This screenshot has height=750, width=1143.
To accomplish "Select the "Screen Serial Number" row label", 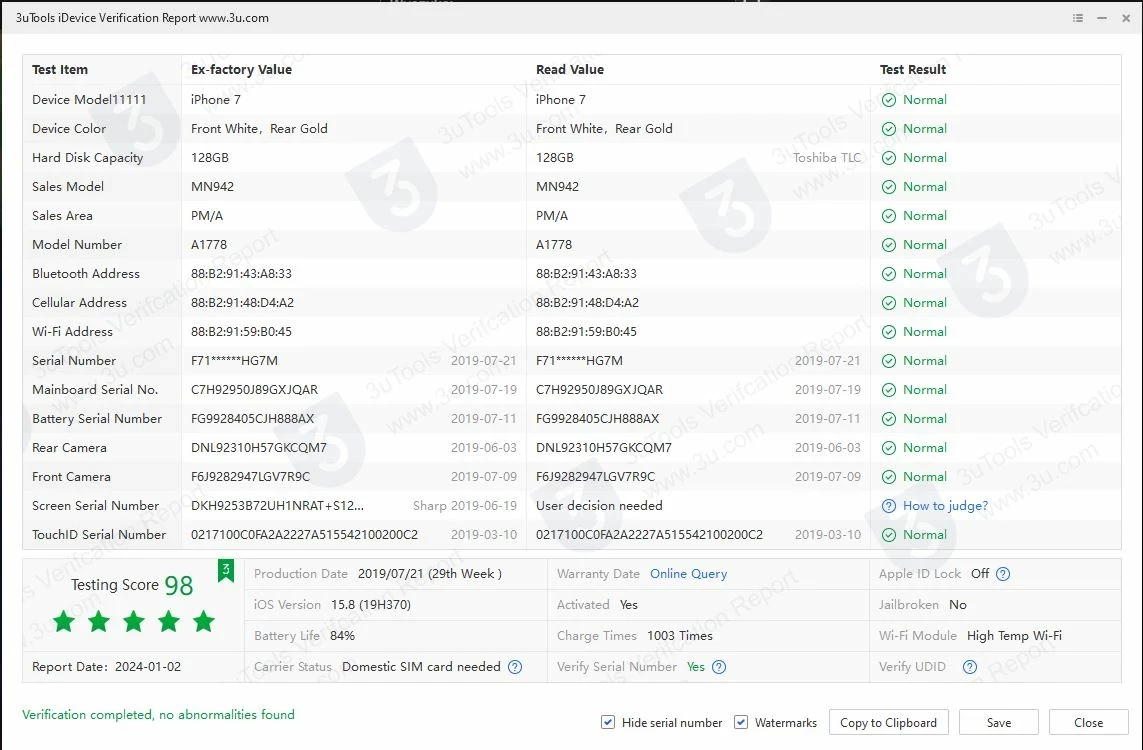I will coord(95,506).
